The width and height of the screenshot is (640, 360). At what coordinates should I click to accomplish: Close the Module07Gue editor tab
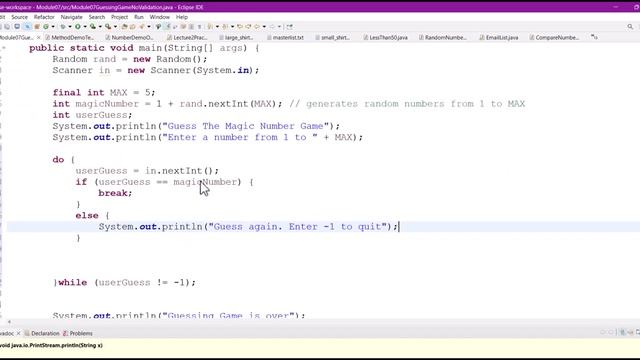point(39,37)
